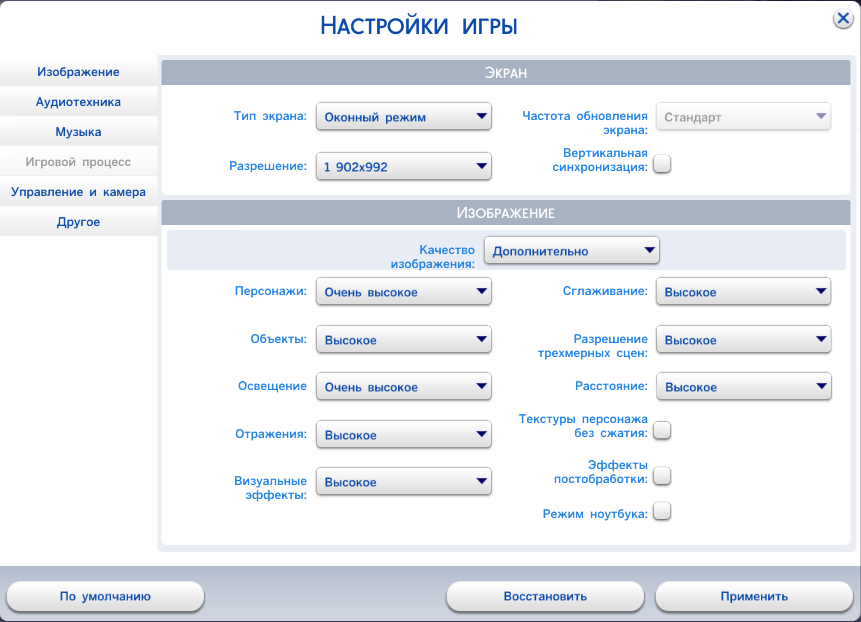The height and width of the screenshot is (622, 861).
Task: Apply settings with Применить button
Action: (754, 596)
